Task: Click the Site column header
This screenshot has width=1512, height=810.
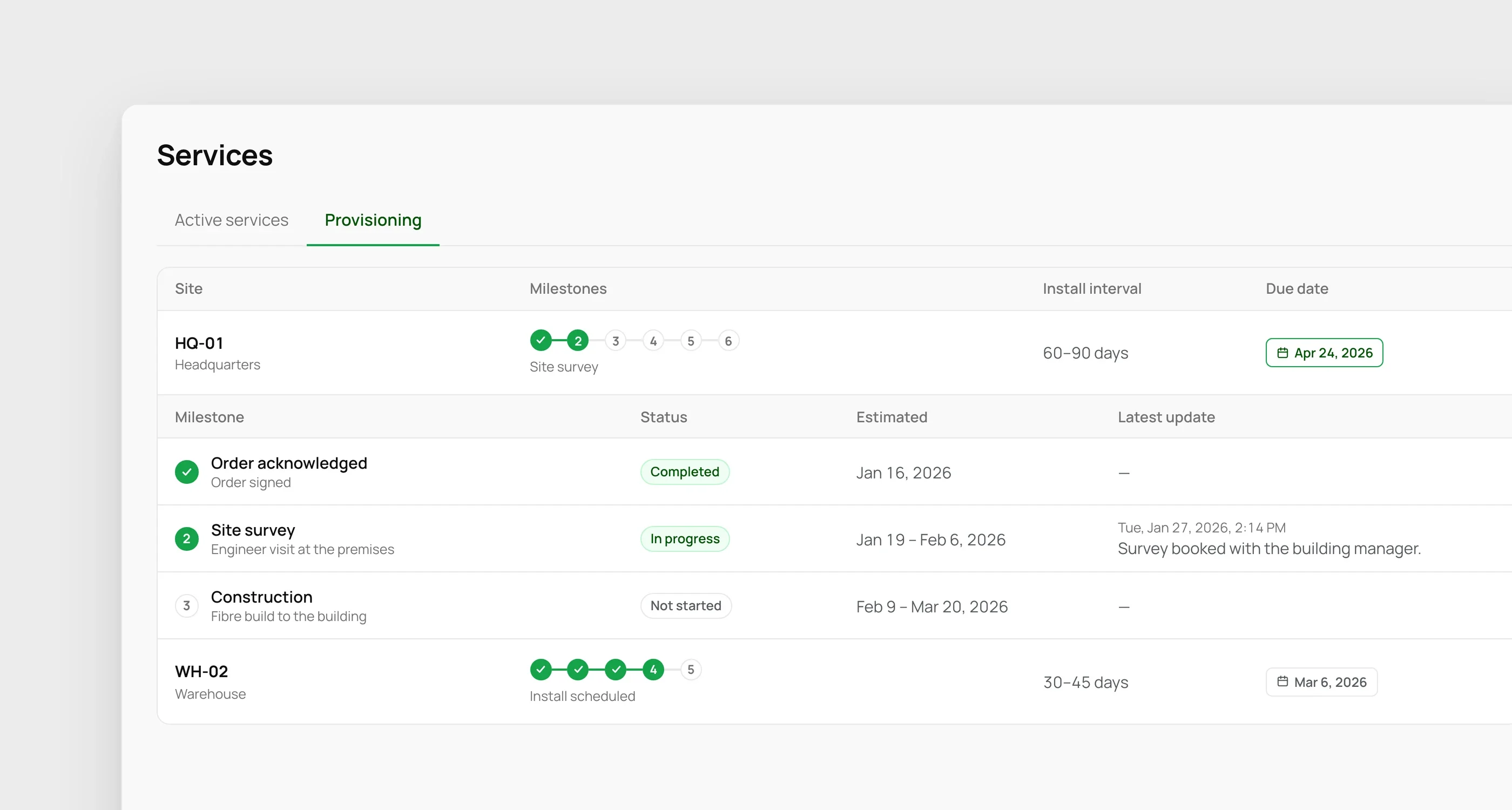Action: click(188, 289)
